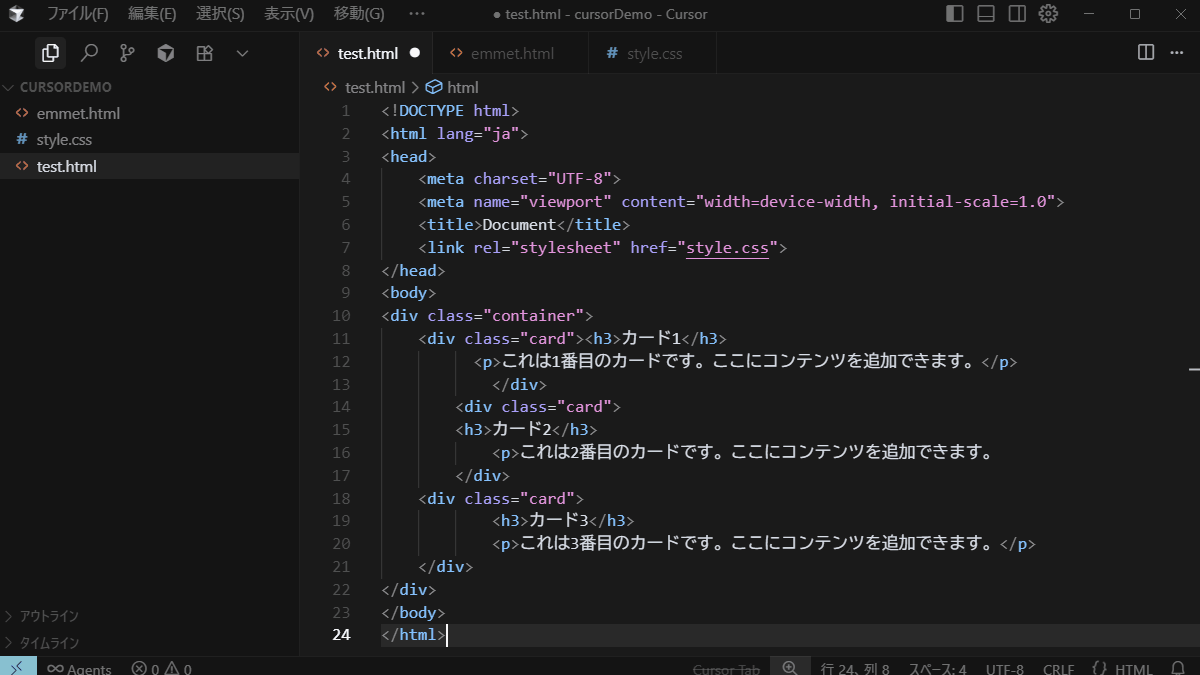Open the 編集(E) menu
The image size is (1200, 675).
click(151, 14)
